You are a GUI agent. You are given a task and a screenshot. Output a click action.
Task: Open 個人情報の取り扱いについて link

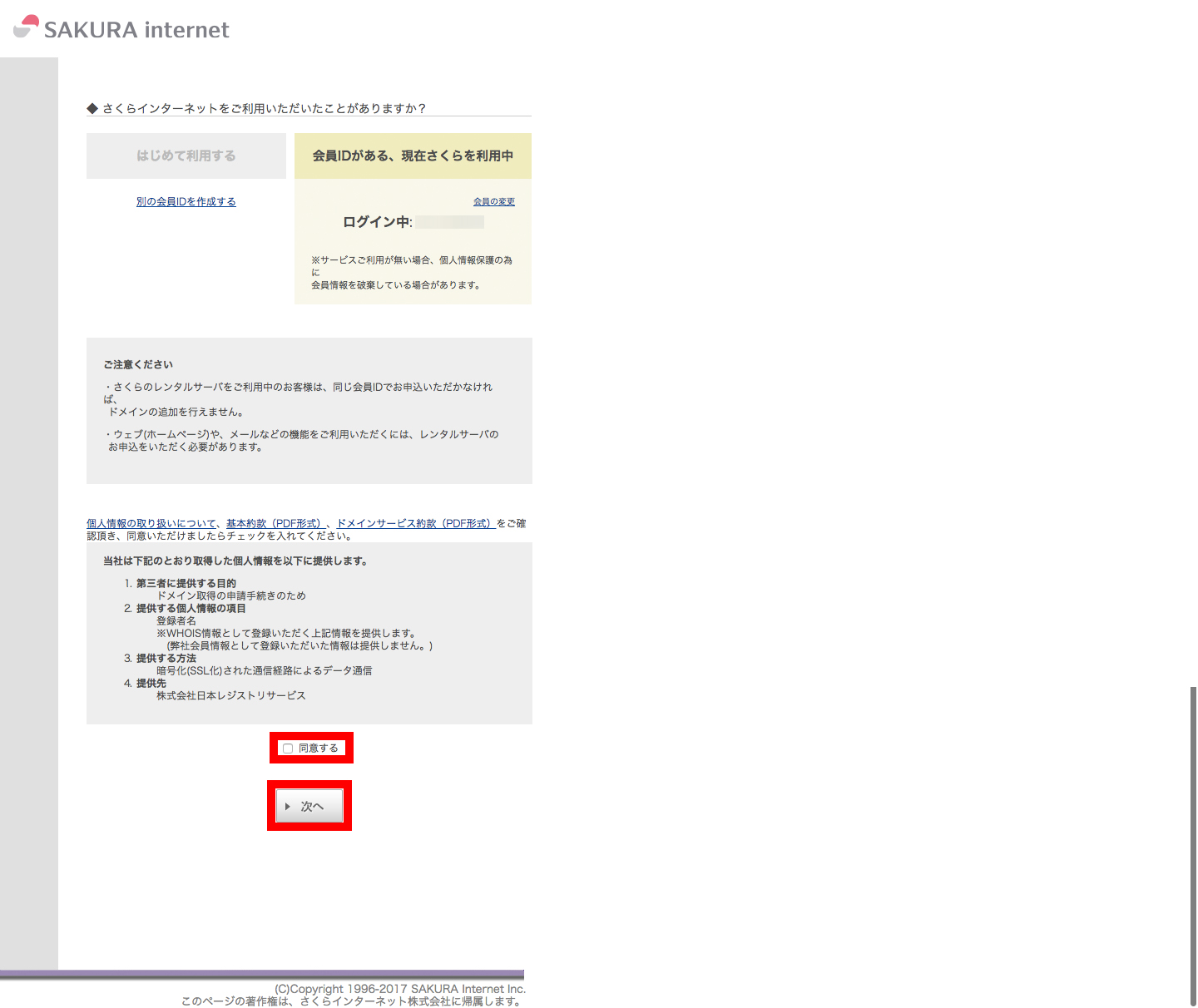pyautogui.click(x=151, y=523)
